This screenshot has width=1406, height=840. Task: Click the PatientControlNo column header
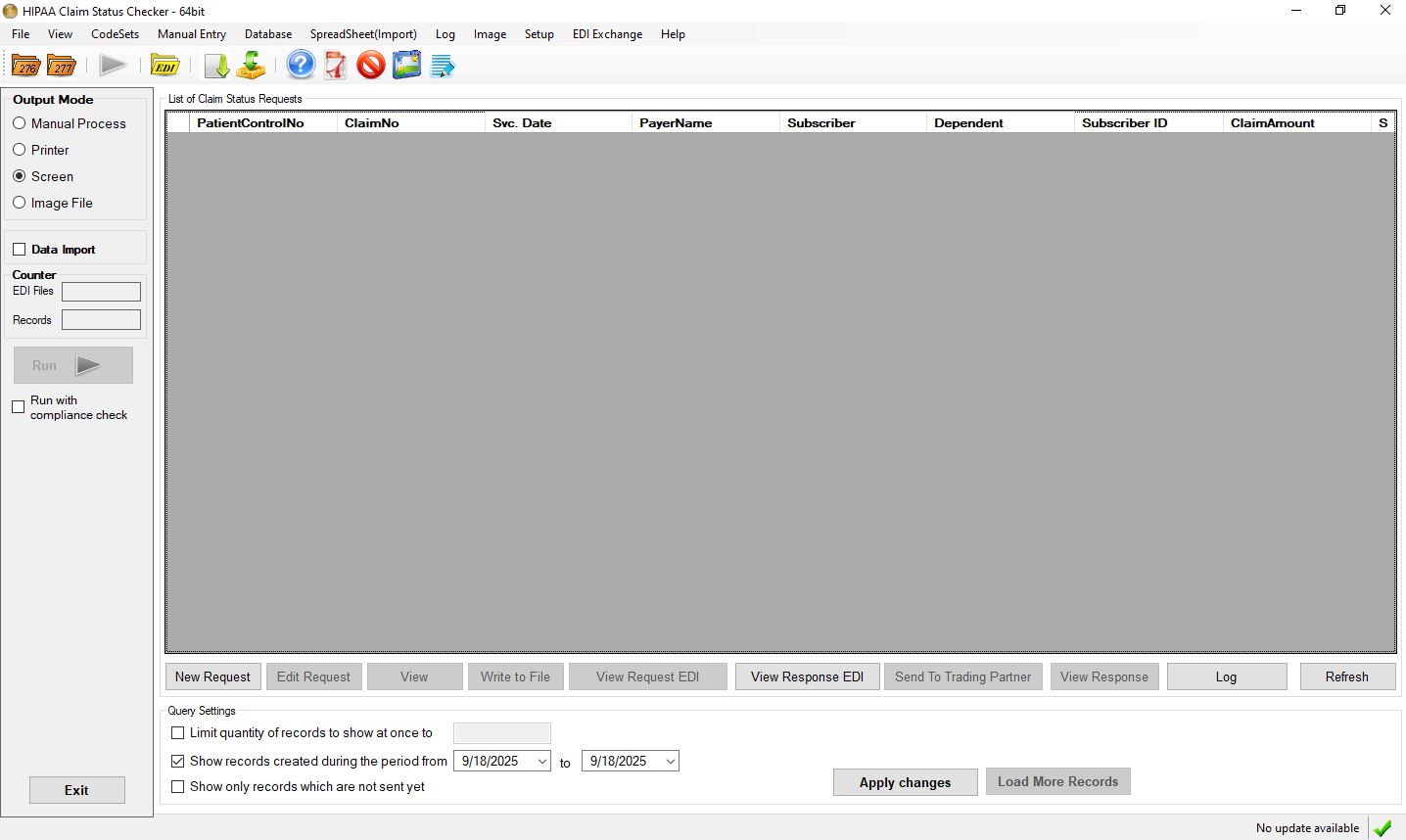263,122
